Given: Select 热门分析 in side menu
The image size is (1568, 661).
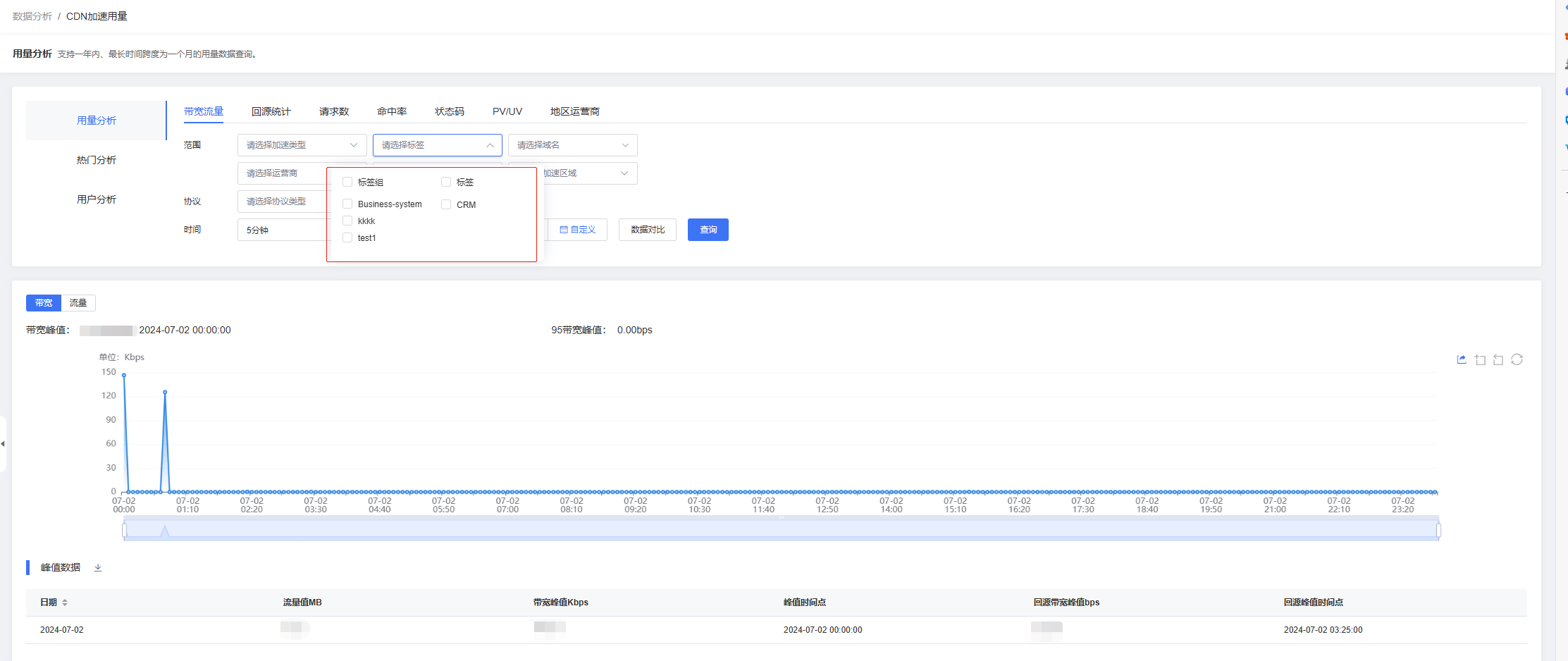Looking at the screenshot, I should point(97,160).
